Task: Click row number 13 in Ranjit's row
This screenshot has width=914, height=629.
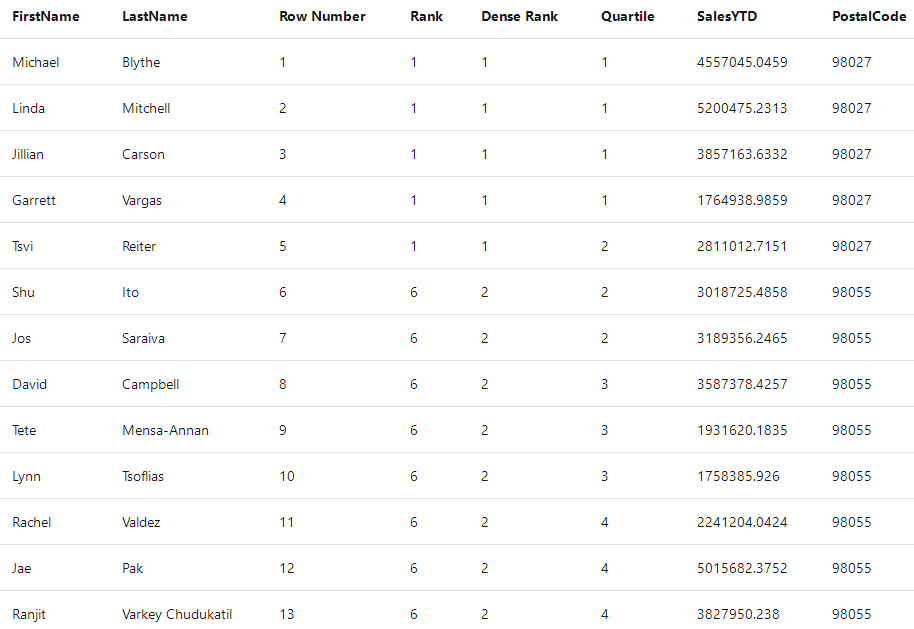Action: coord(287,615)
